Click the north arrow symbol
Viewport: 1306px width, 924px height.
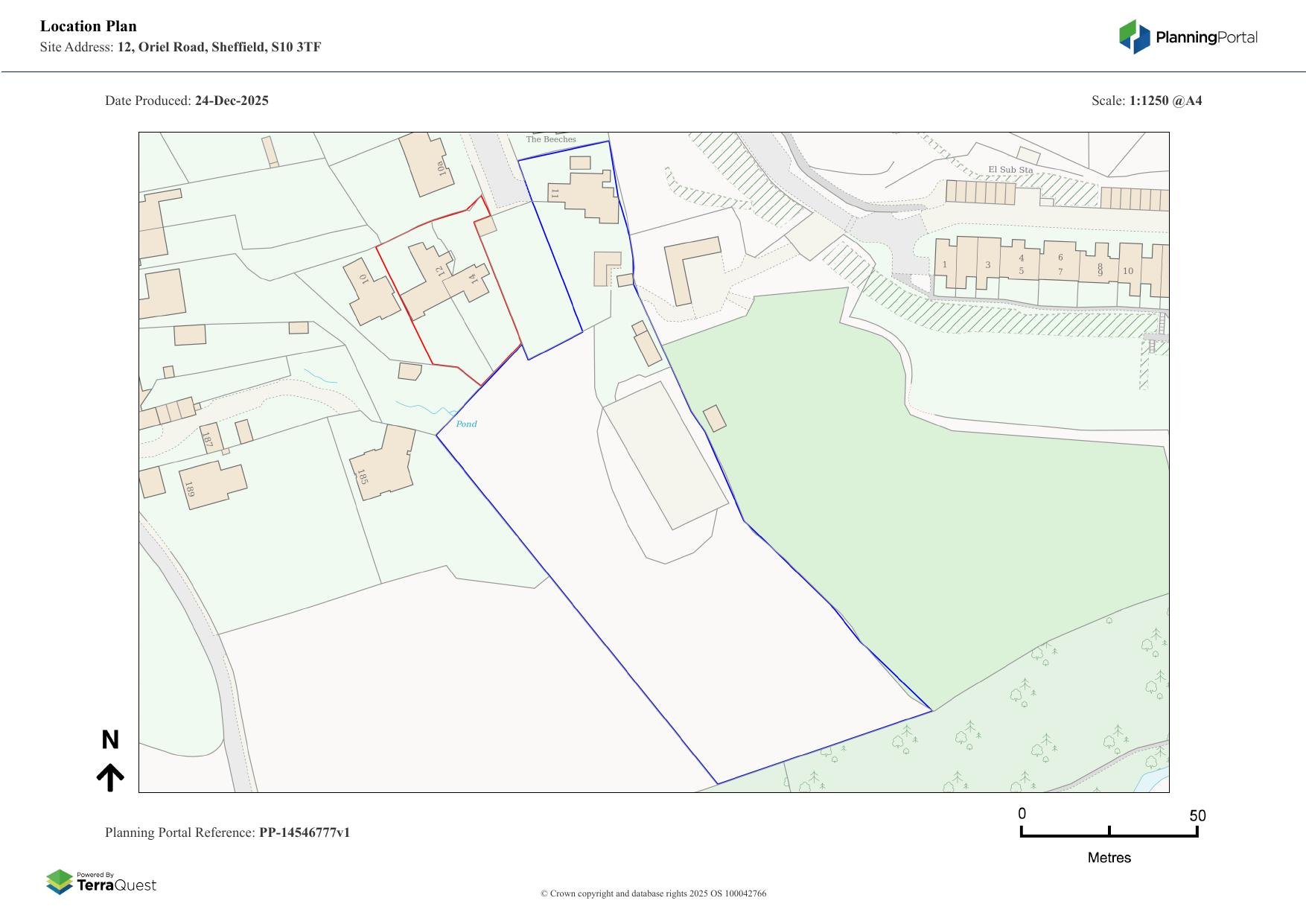[x=110, y=777]
